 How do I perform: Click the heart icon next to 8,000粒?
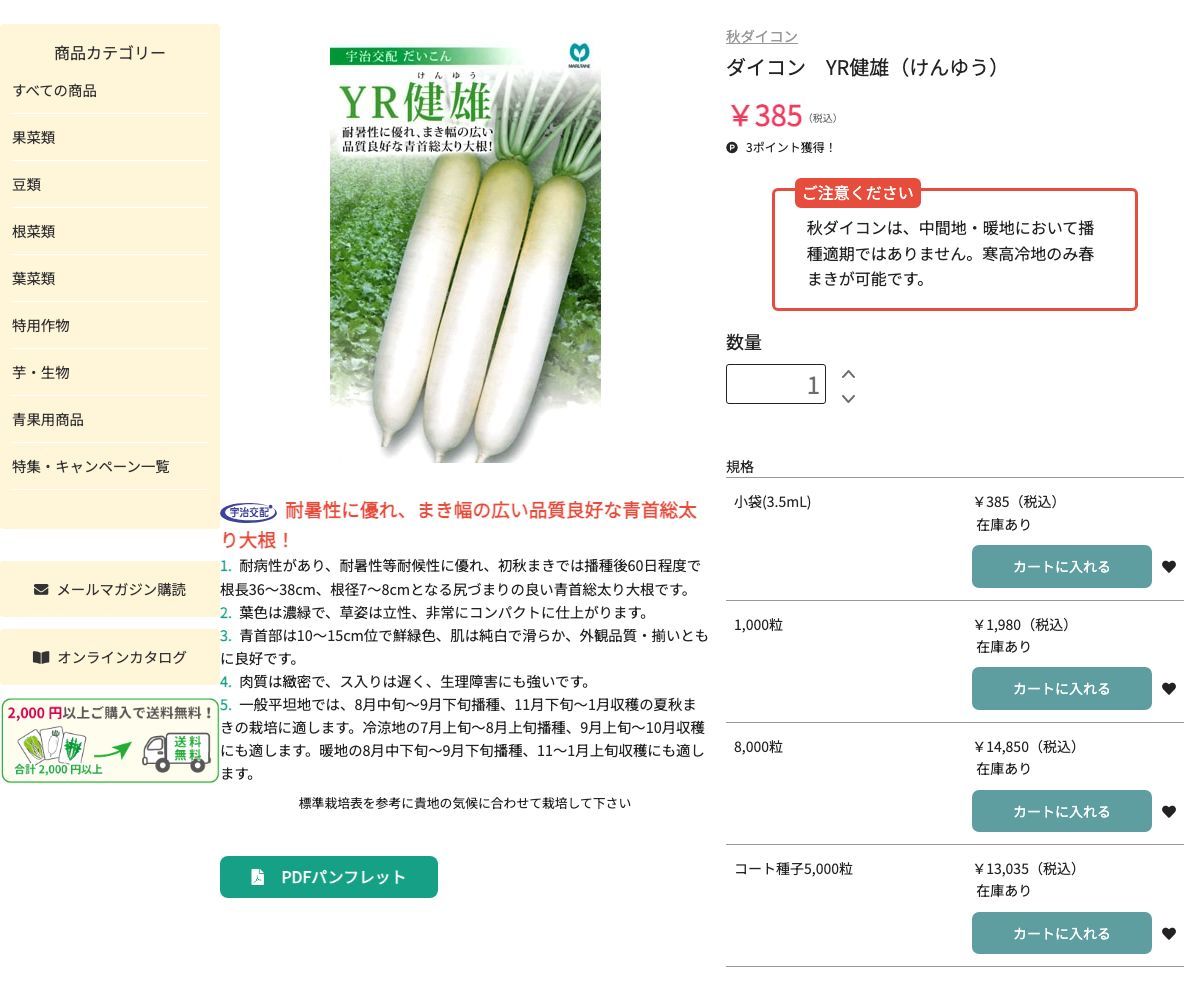1169,811
